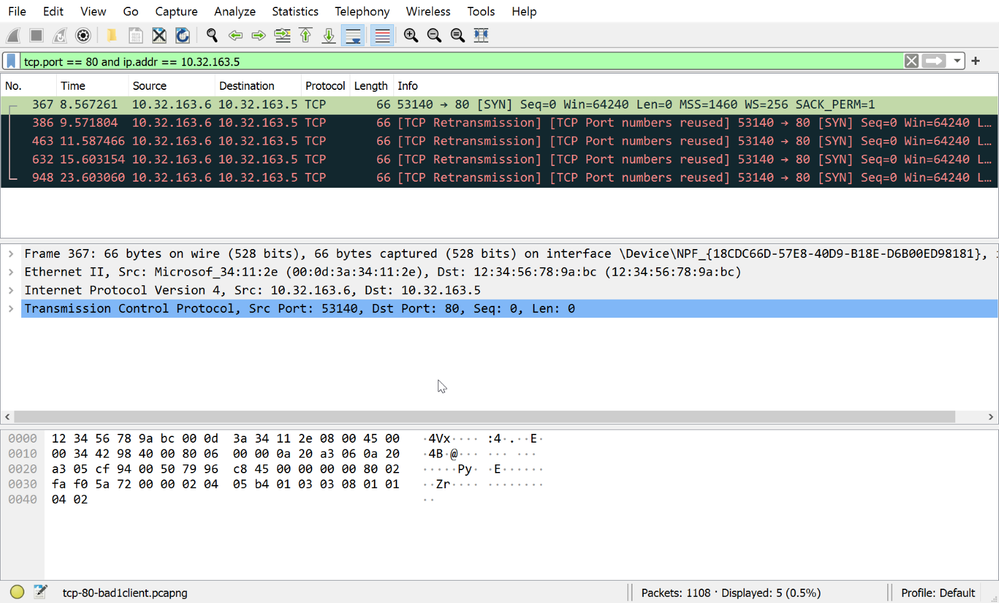Expand Transmission Control Protocol details
The height and width of the screenshot is (603, 999).
pyautogui.click(x=11, y=309)
